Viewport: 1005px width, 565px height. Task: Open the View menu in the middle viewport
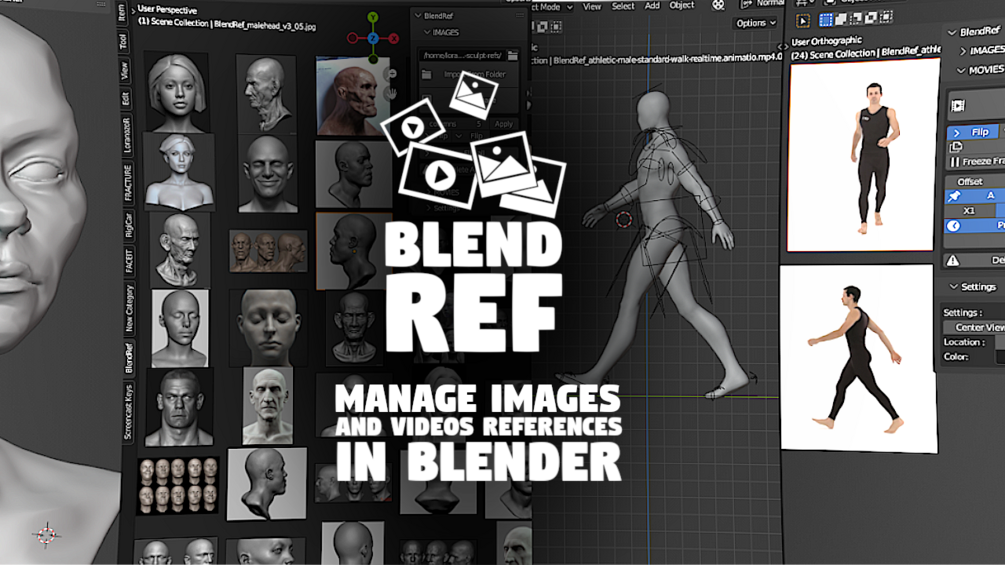(x=592, y=6)
